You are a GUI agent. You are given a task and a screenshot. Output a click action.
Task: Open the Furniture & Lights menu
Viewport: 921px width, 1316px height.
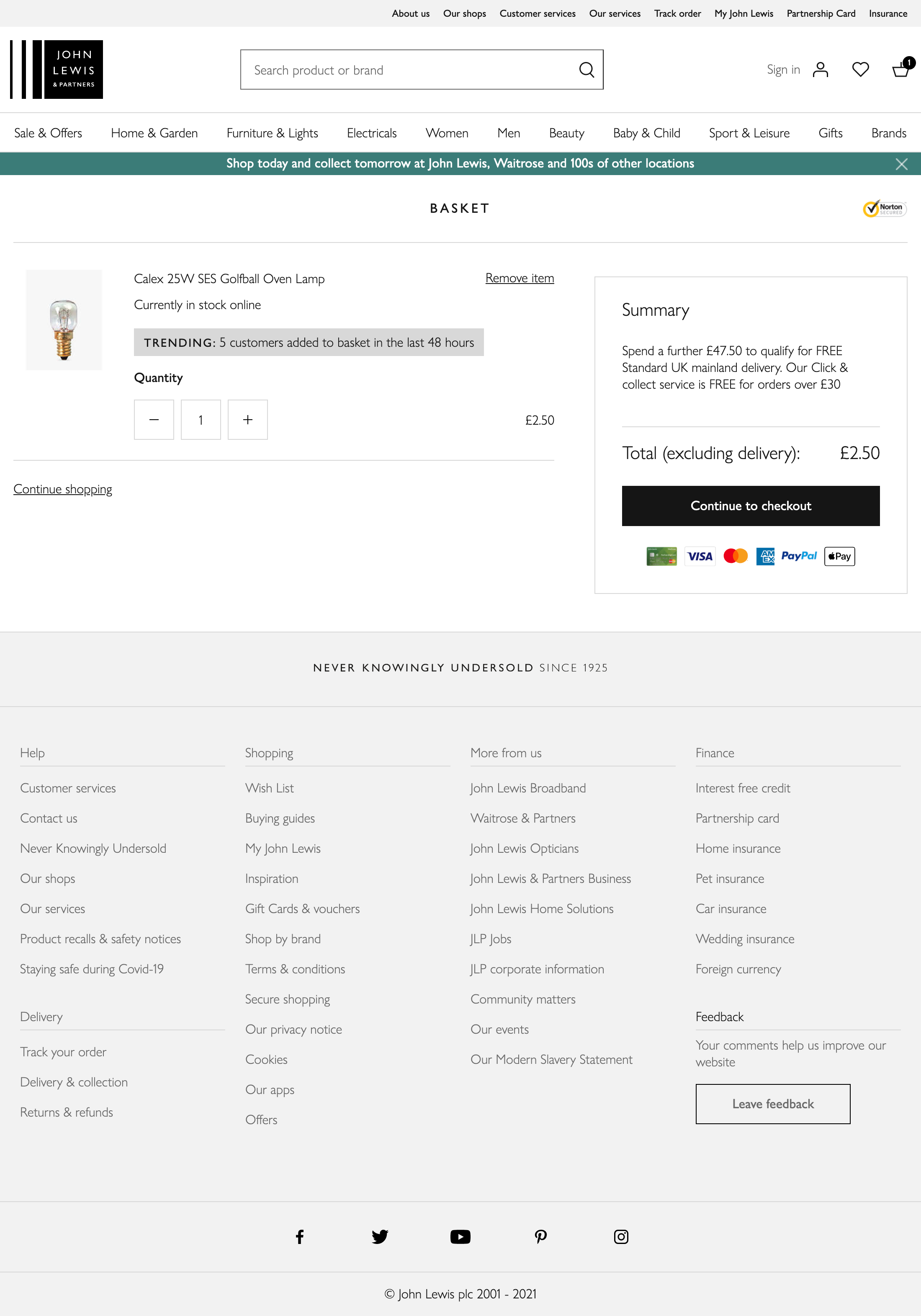pyautogui.click(x=272, y=133)
